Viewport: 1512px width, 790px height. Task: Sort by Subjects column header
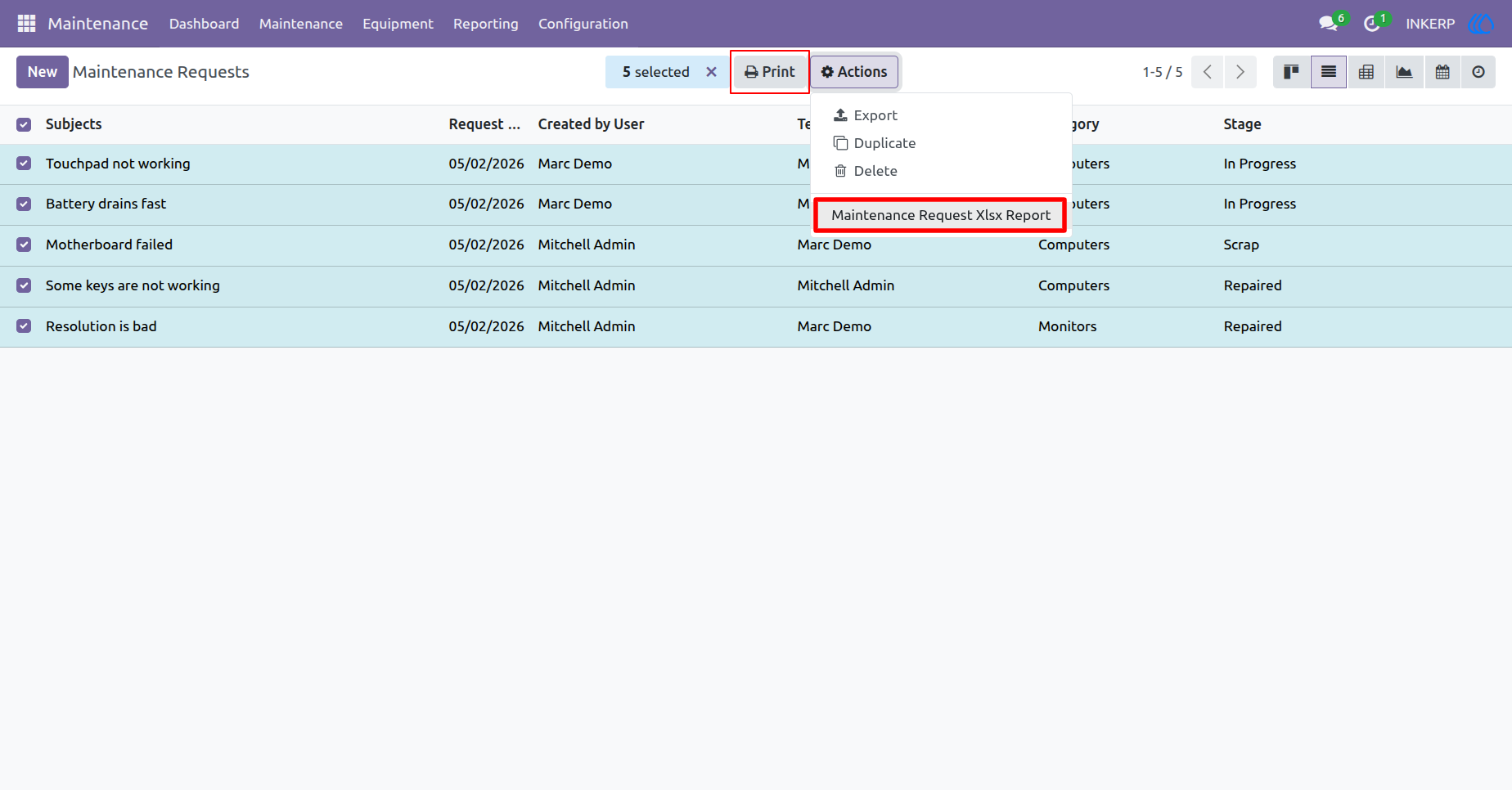[74, 124]
